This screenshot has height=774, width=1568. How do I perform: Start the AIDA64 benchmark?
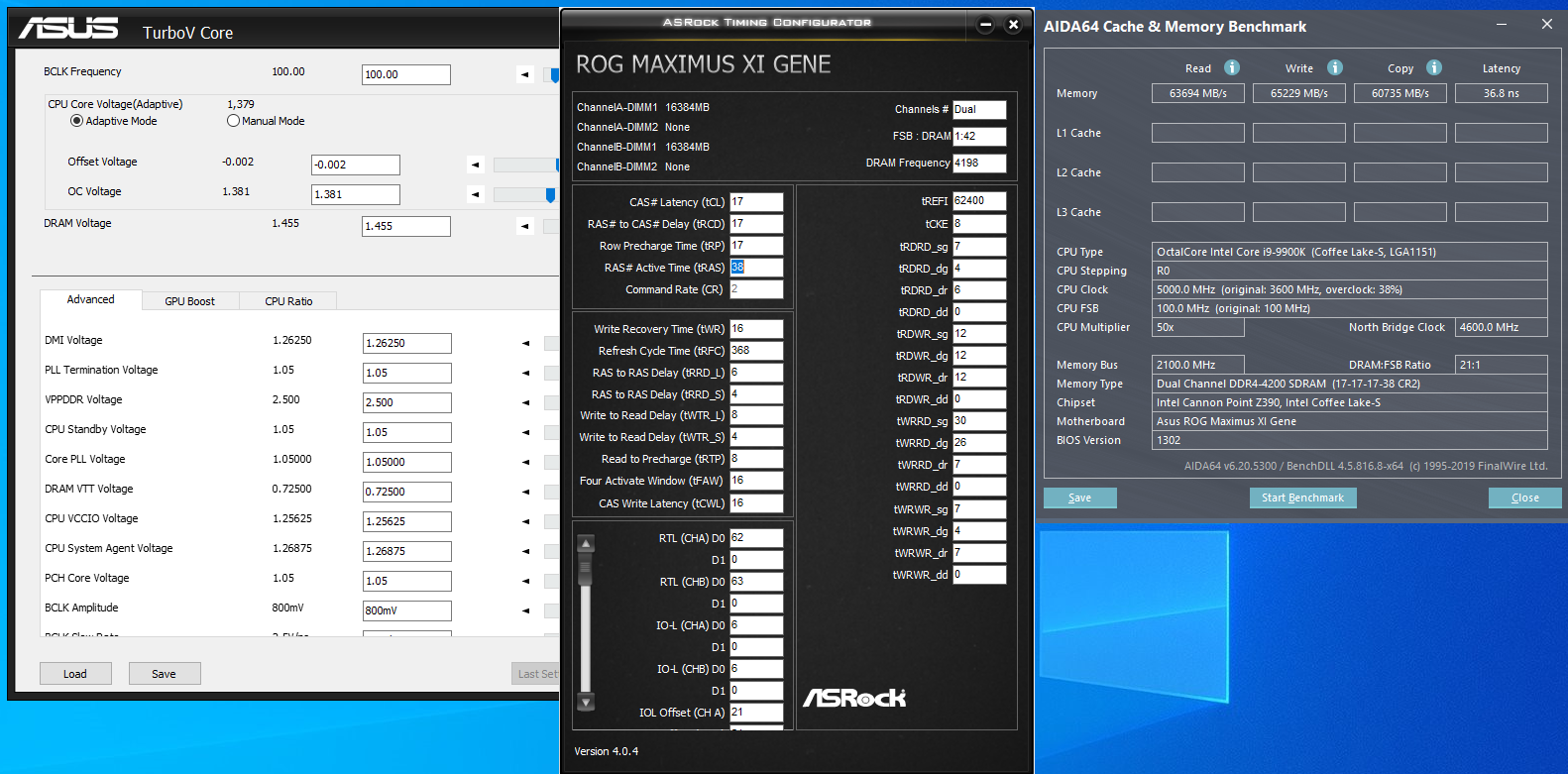pos(1302,498)
